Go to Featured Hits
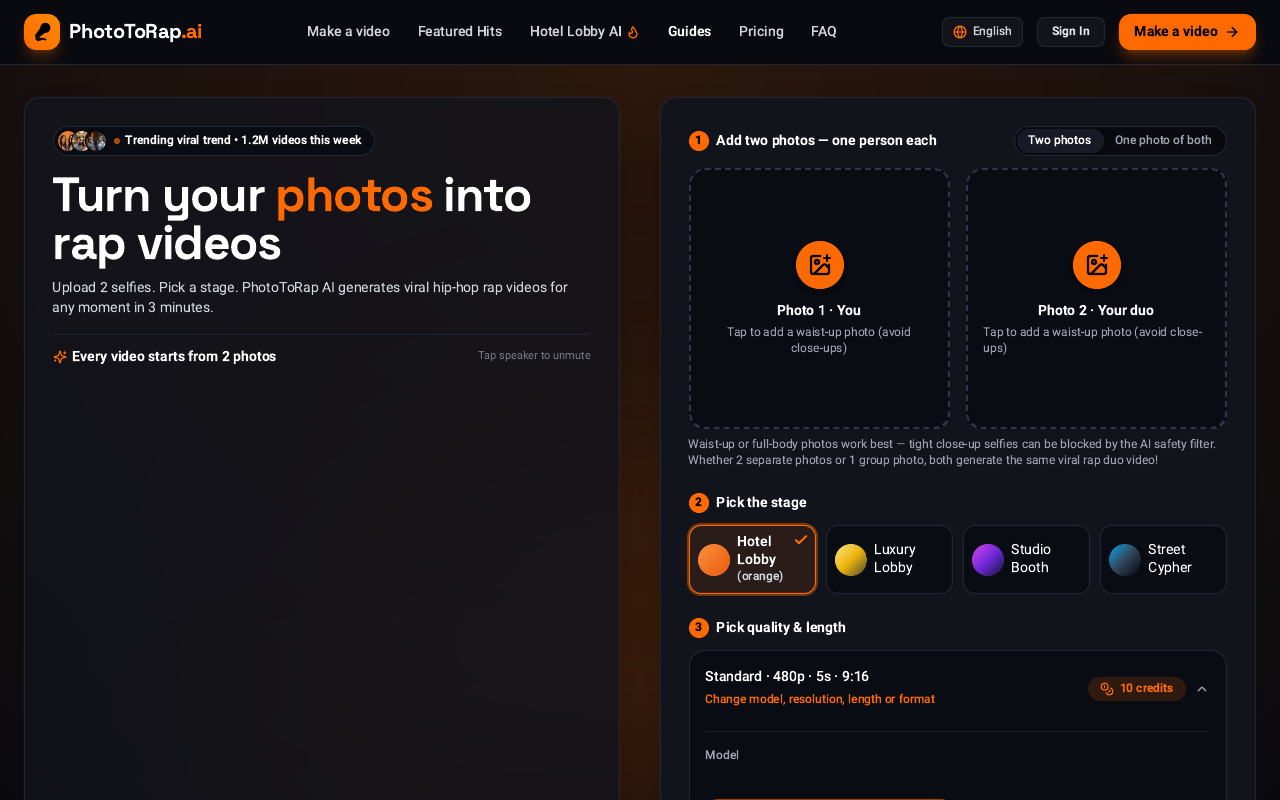The width and height of the screenshot is (1280, 800). pos(460,32)
